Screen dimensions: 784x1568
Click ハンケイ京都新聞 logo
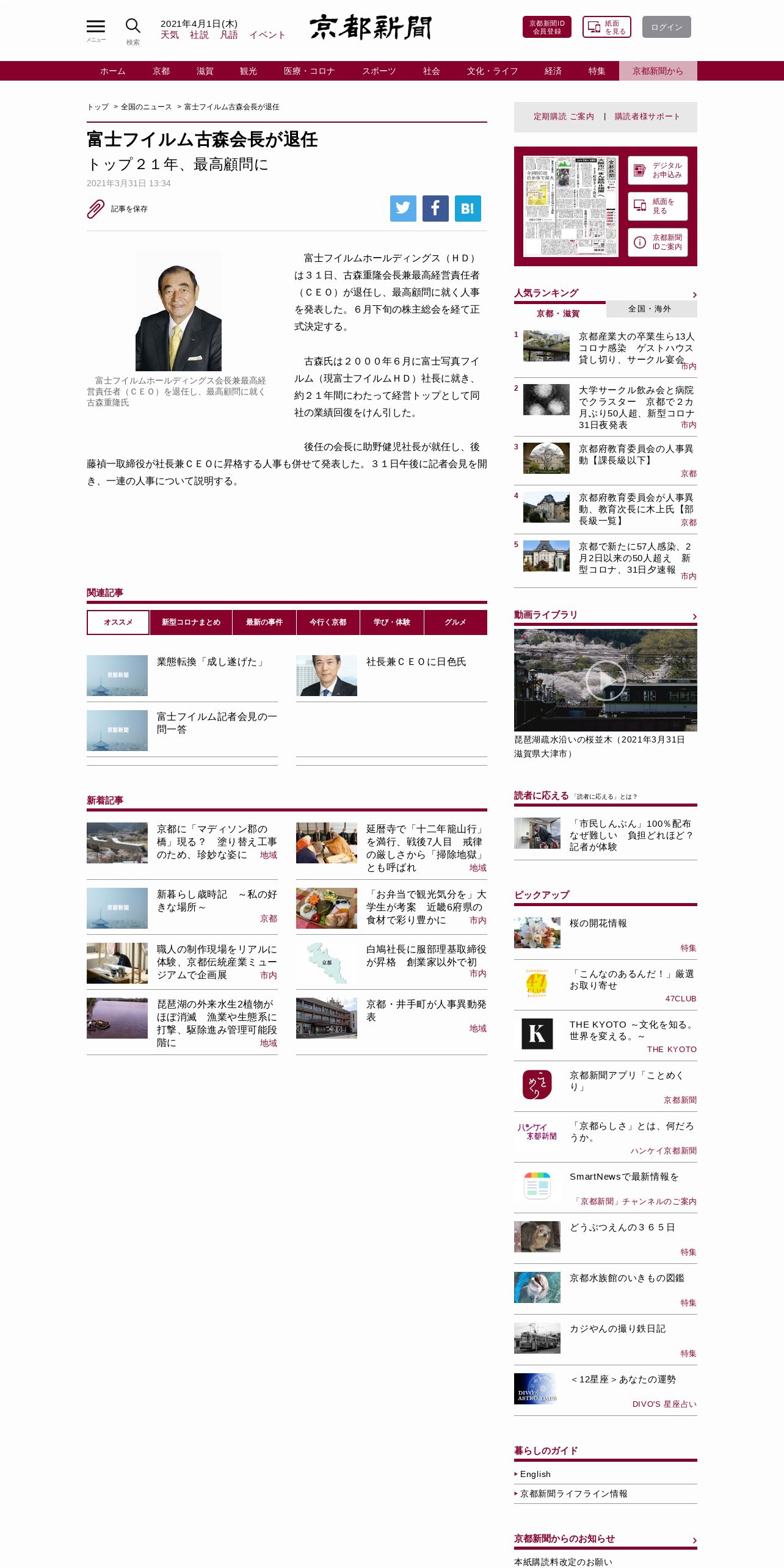[x=537, y=1131]
